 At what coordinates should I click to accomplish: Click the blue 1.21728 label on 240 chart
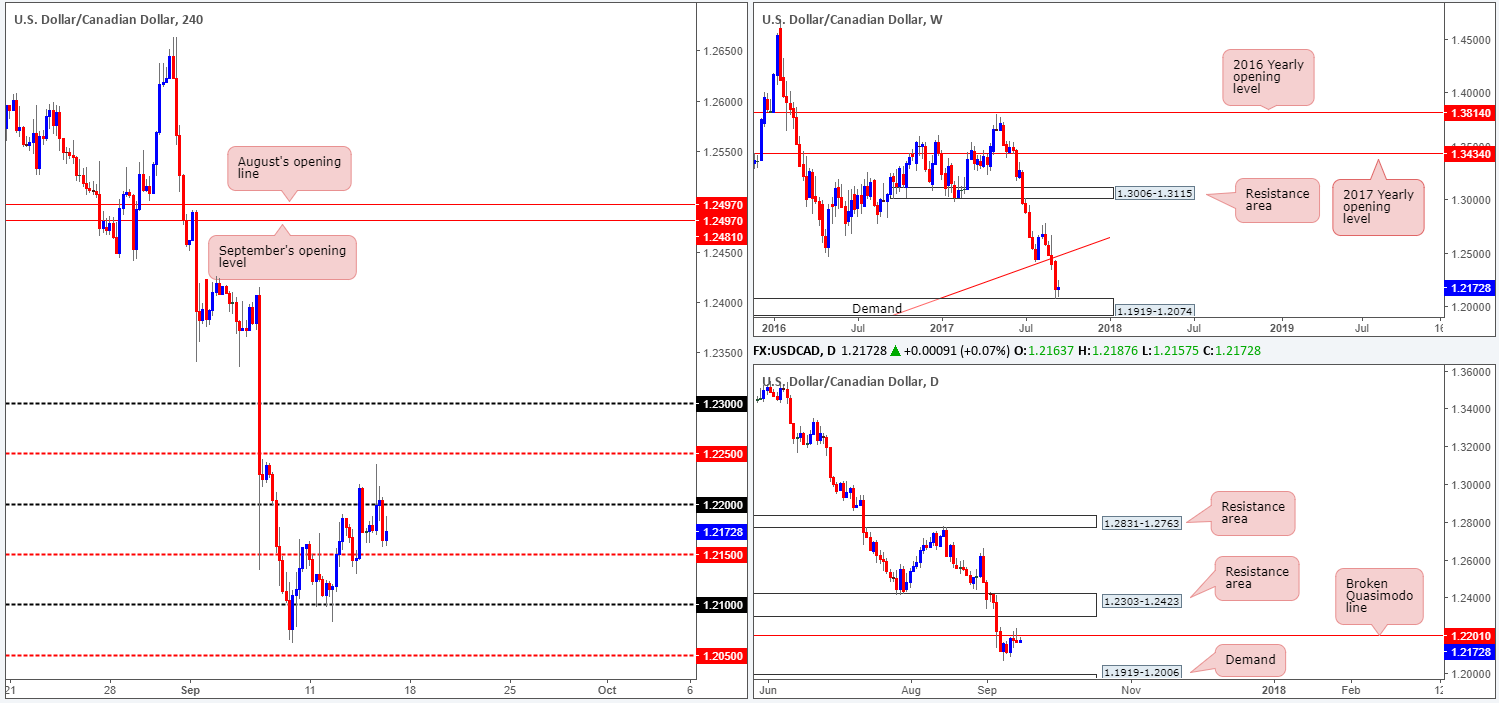[720, 532]
